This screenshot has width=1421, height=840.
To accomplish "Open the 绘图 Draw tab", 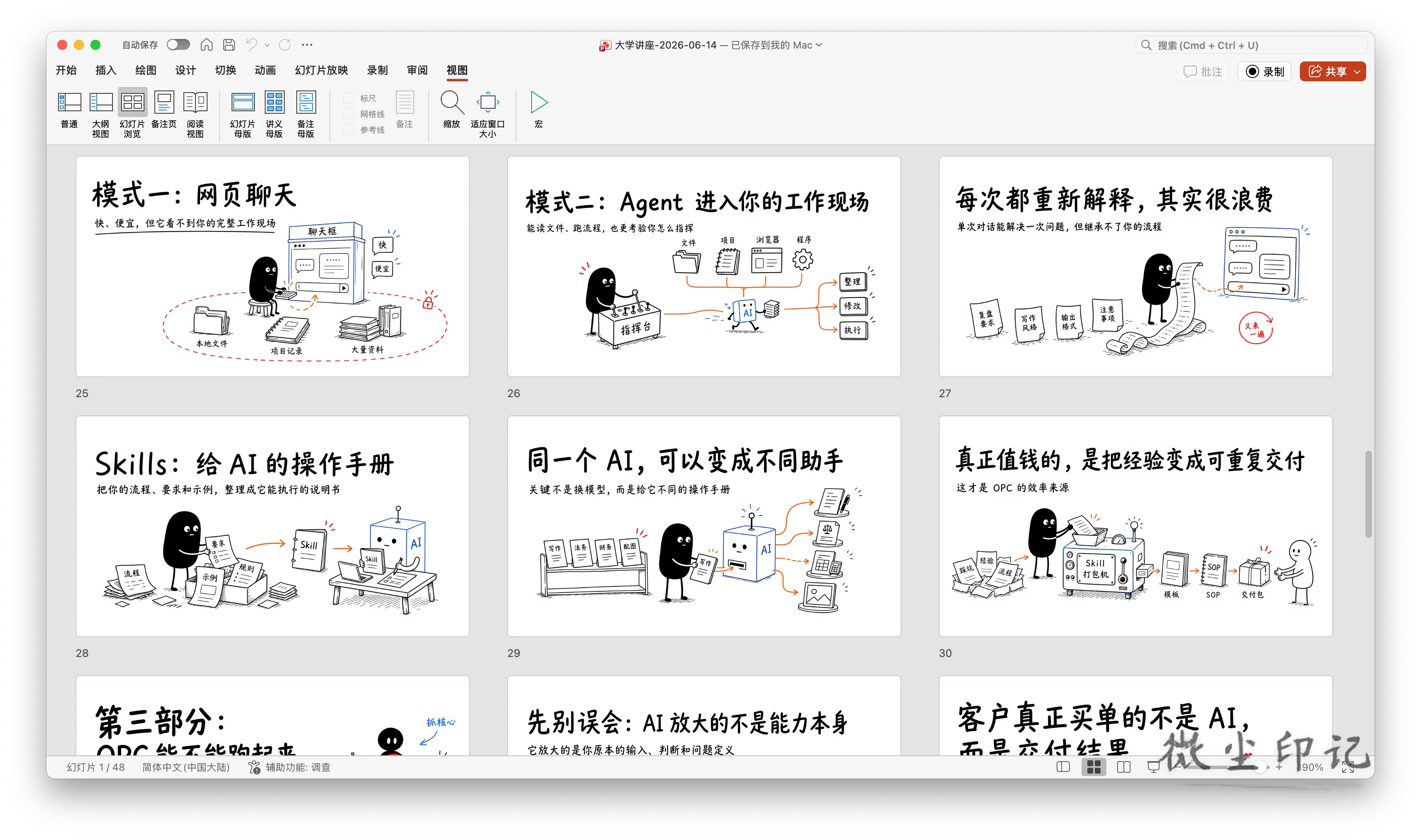I will click(146, 70).
